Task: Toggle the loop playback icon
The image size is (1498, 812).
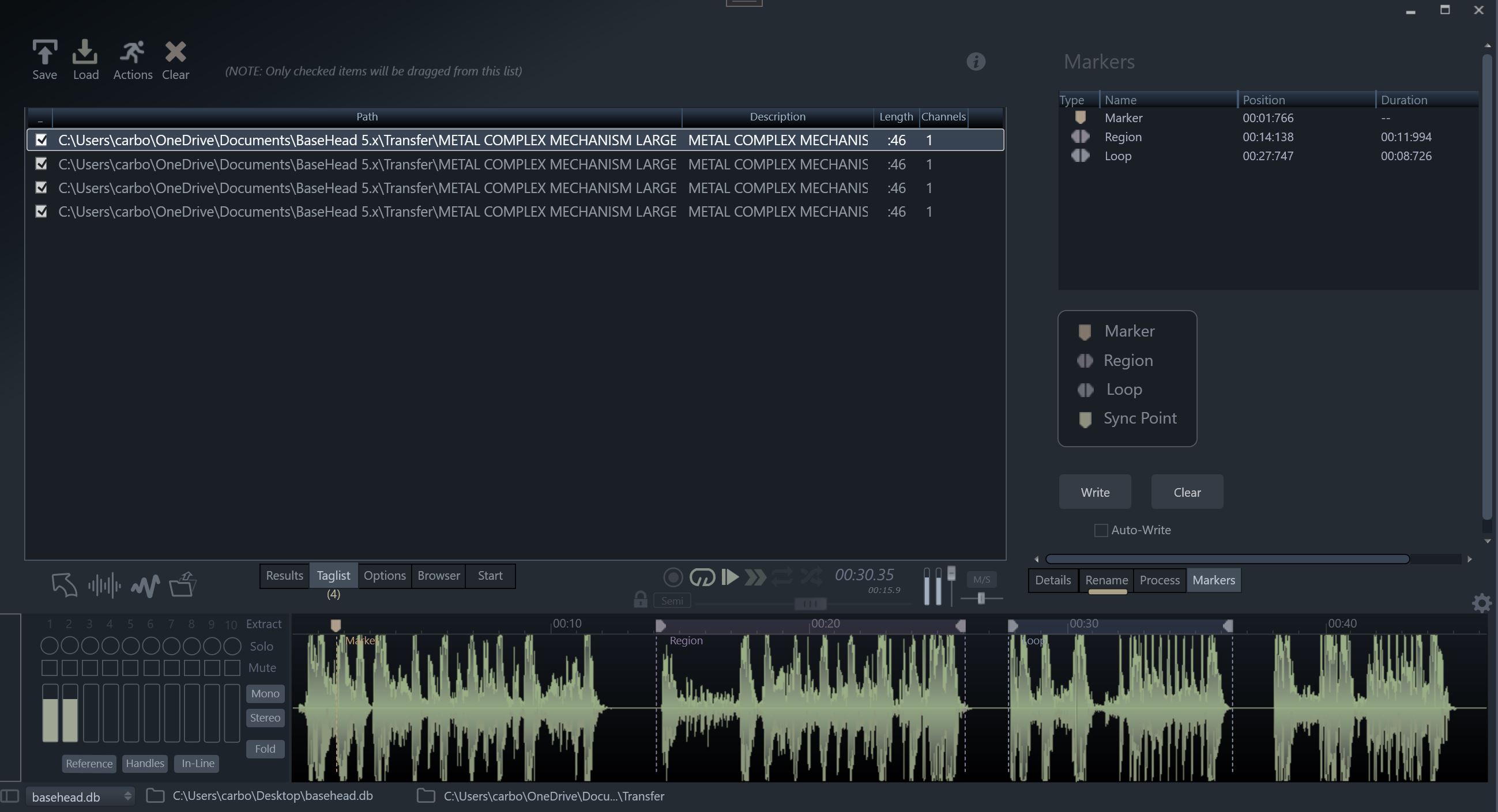Action: coord(702,577)
